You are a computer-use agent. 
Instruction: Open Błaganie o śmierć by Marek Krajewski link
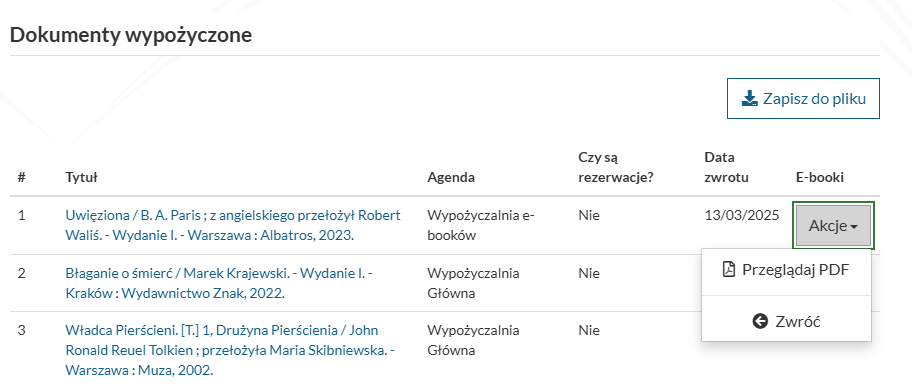click(x=219, y=283)
